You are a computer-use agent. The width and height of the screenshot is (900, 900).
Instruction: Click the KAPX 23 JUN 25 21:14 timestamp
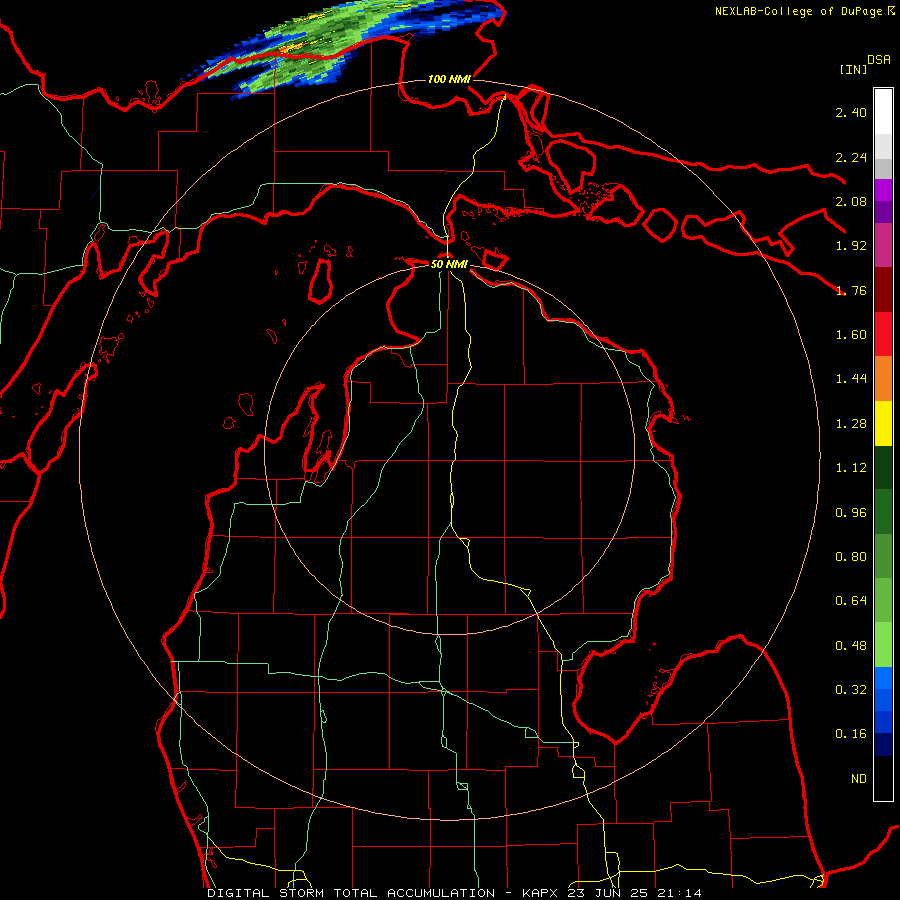coord(611,893)
